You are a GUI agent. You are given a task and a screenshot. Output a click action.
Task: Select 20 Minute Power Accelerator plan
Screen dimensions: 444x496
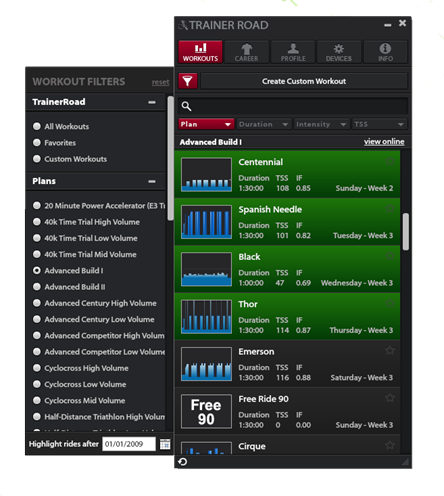(x=37, y=206)
